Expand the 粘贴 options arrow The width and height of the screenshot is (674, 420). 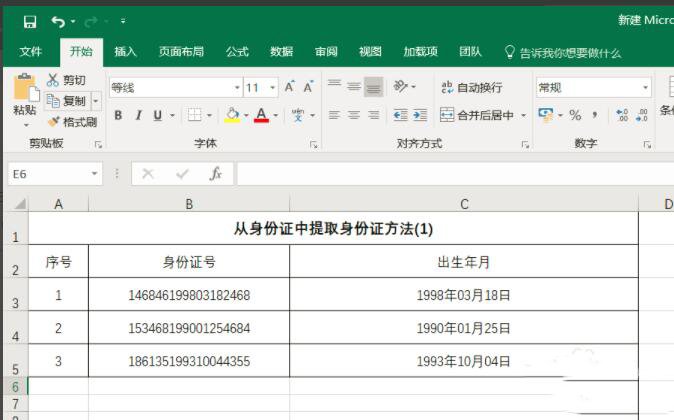pyautogui.click(x=26, y=125)
